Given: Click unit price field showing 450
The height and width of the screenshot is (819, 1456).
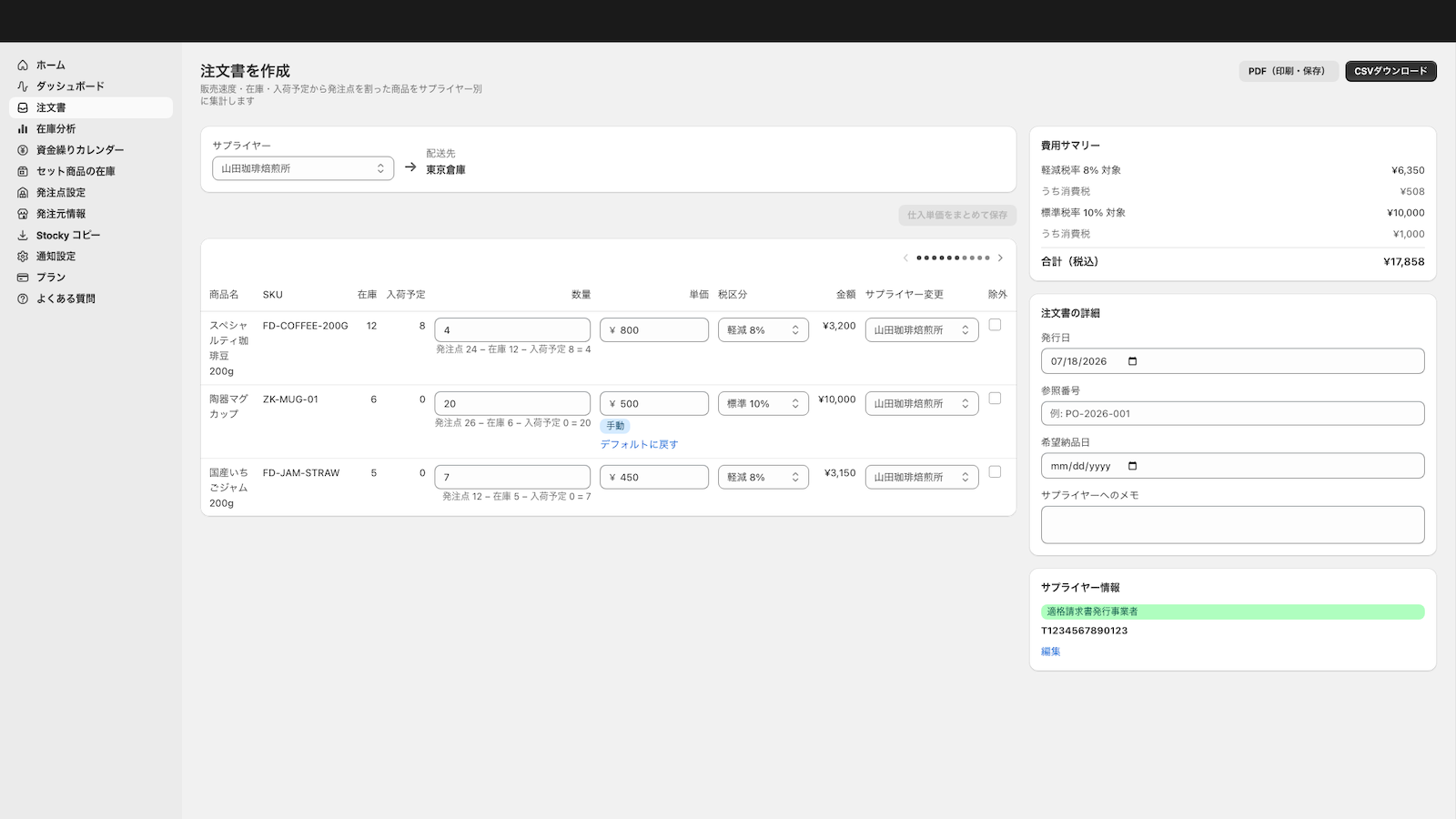Looking at the screenshot, I should [654, 478].
